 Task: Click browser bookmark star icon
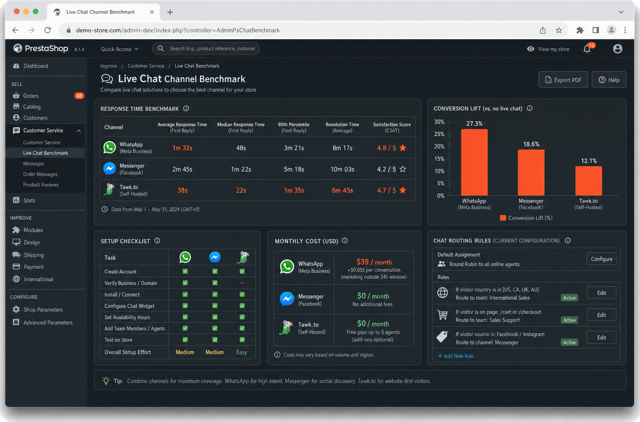559,30
